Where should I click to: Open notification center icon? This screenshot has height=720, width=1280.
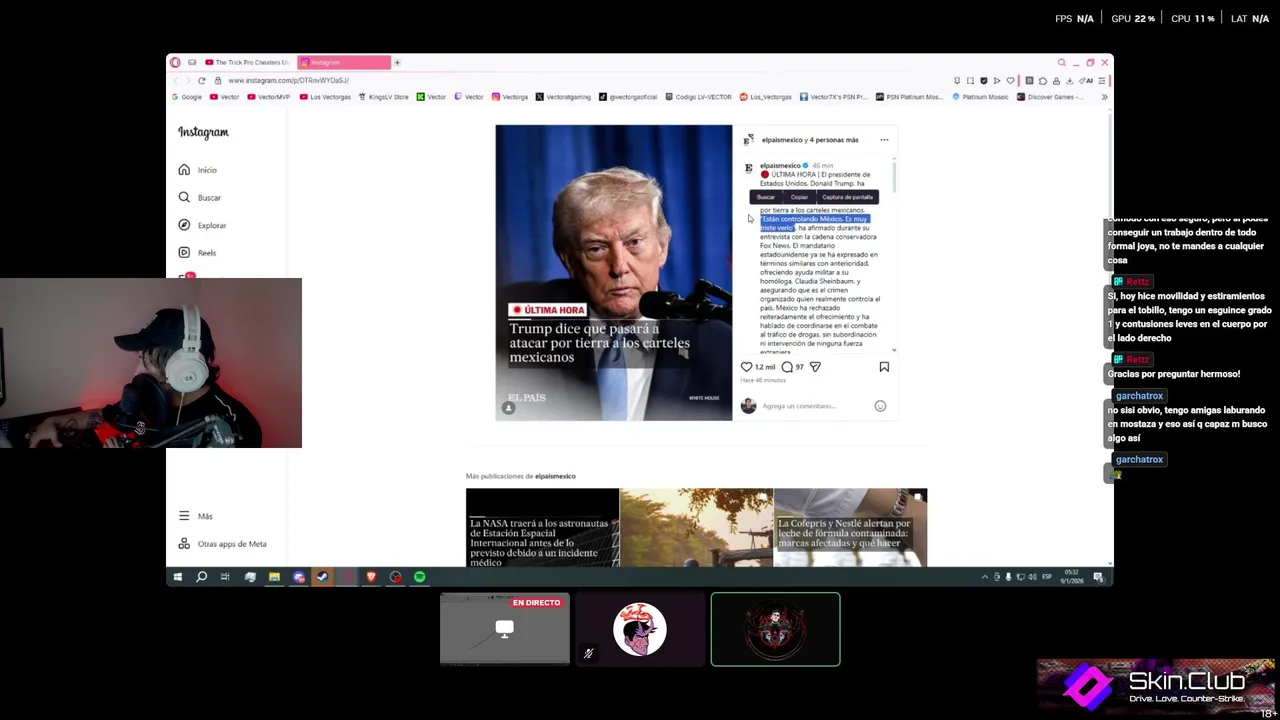1098,577
